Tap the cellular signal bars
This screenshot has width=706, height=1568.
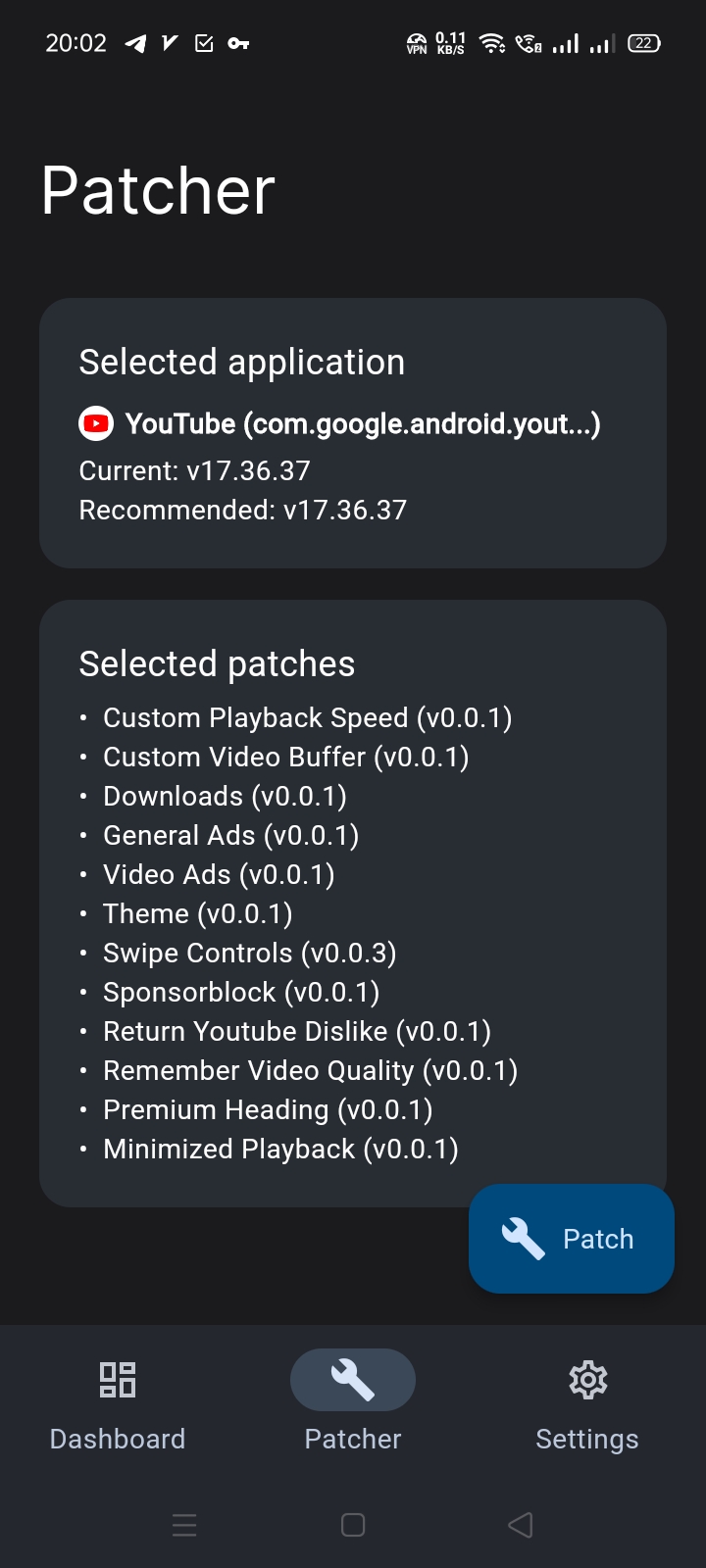click(564, 43)
